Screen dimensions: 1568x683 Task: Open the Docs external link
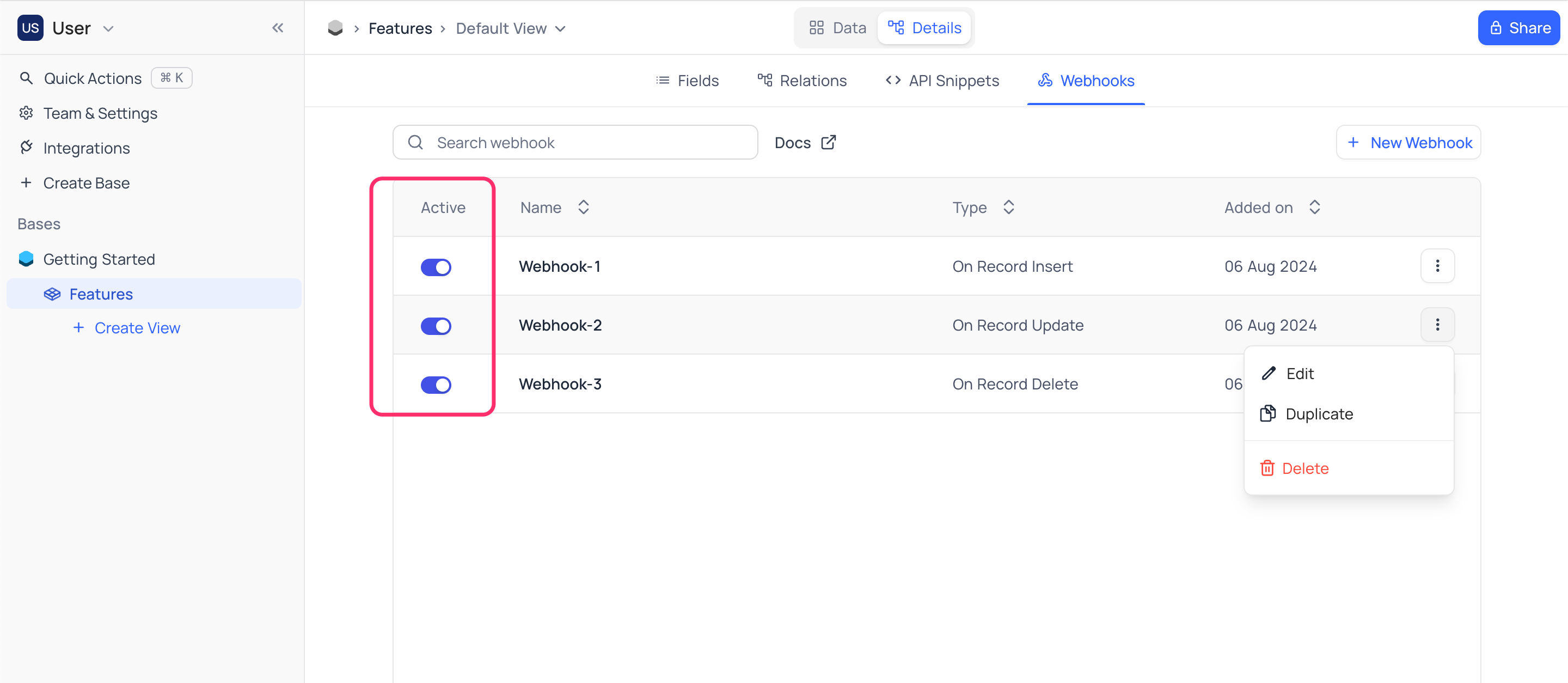pos(804,142)
